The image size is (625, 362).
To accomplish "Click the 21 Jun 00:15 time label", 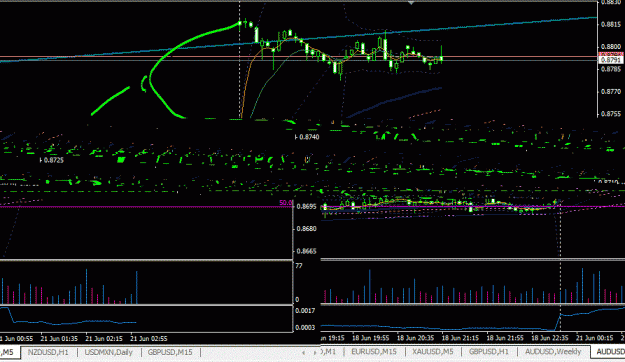I will (594, 338).
